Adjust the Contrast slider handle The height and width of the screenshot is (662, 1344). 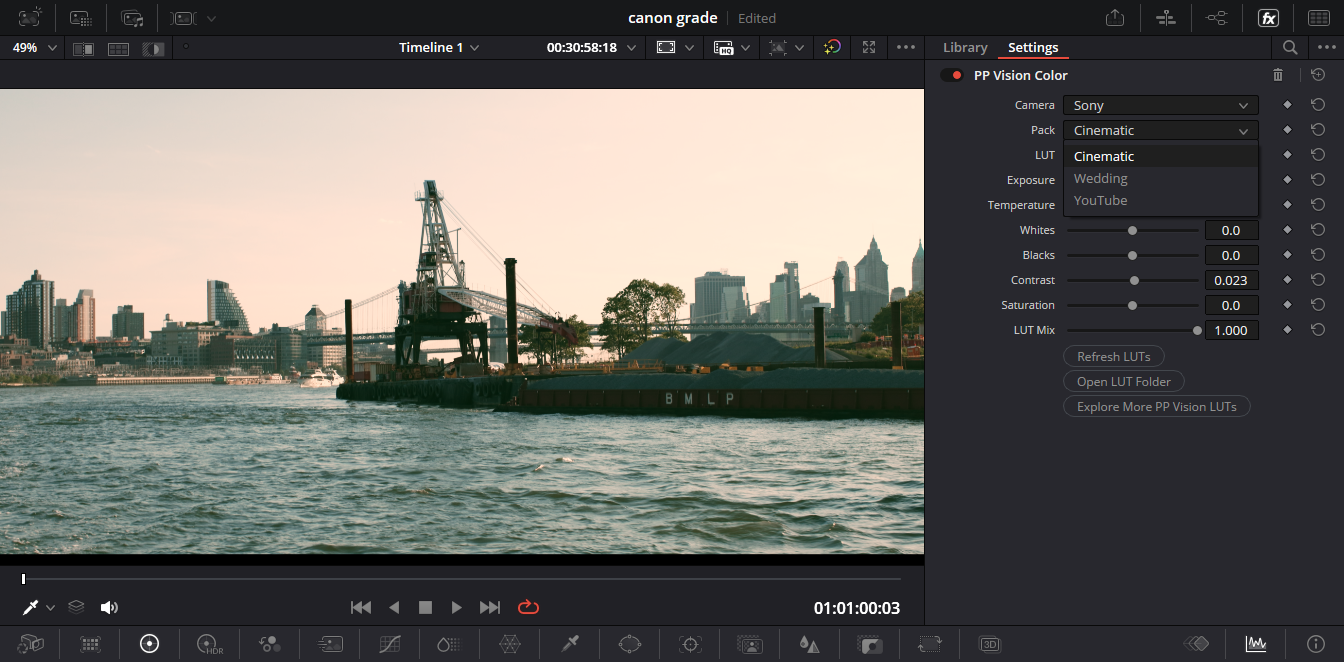coord(1134,280)
